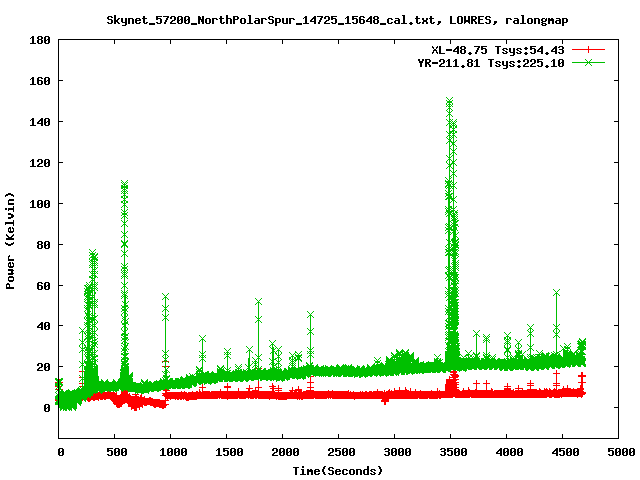
Task: Click the x-axis tick label 3000
Action: [x=397, y=452]
